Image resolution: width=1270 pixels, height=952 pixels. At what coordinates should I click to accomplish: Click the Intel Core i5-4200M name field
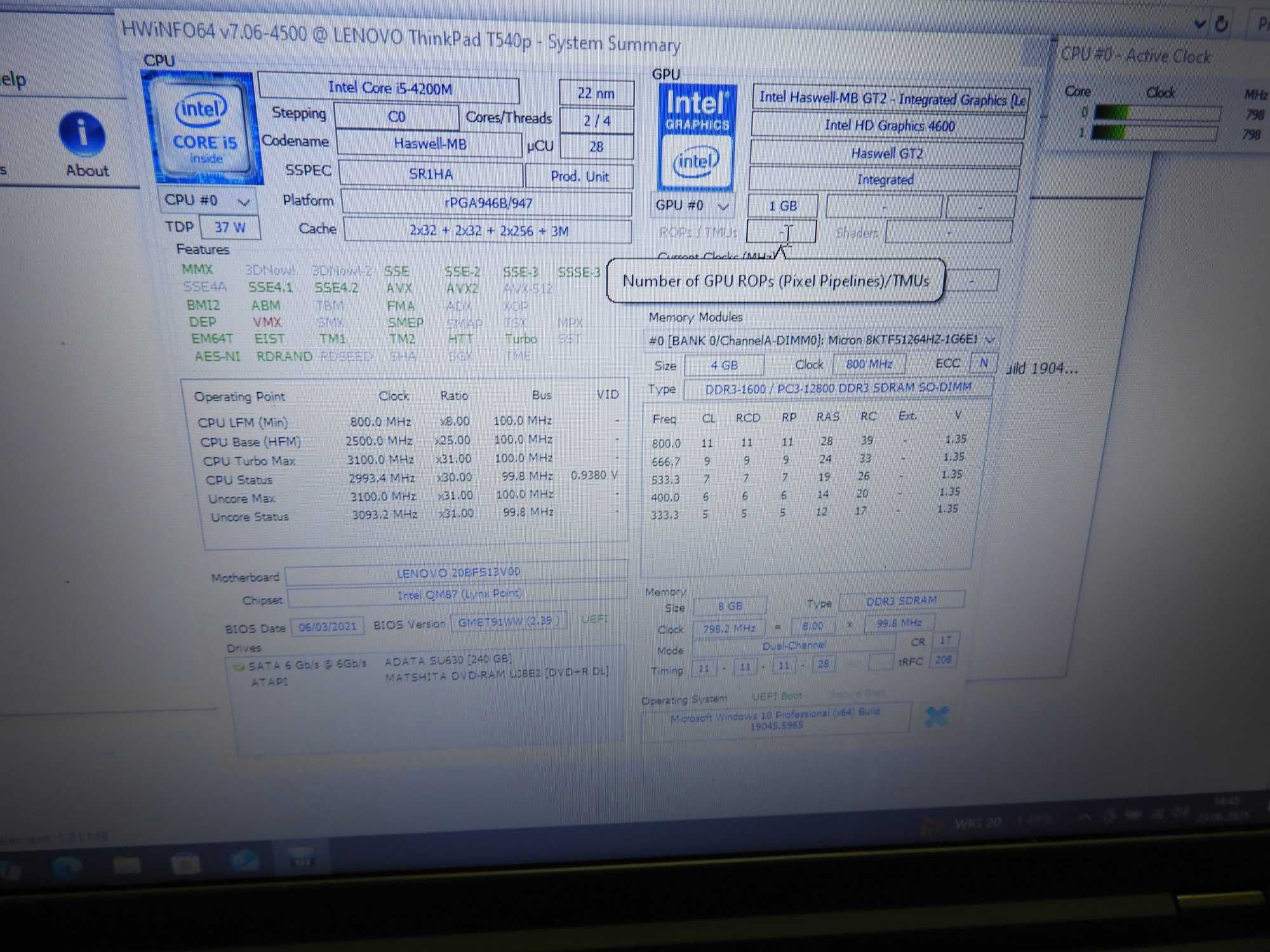tap(389, 88)
